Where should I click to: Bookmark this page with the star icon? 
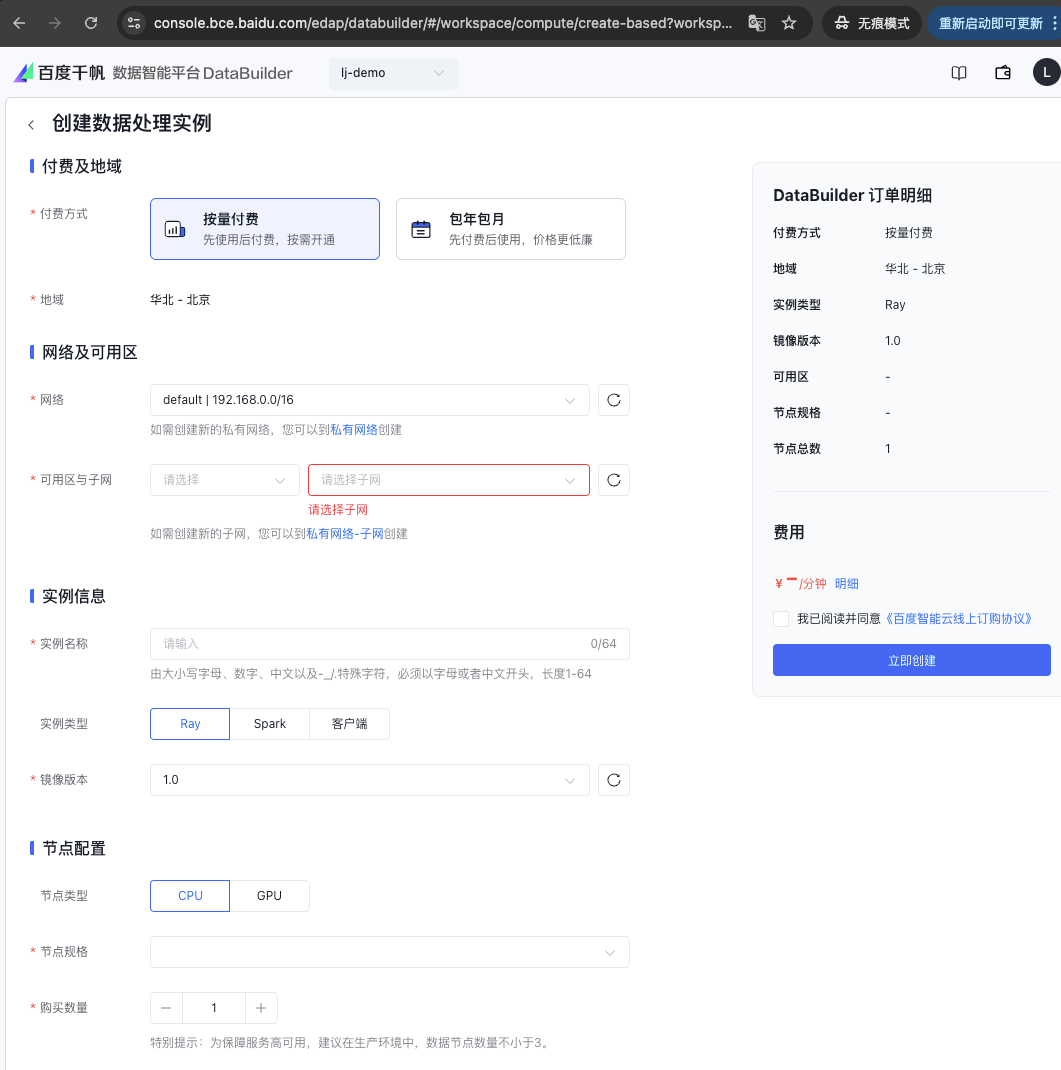coord(789,23)
